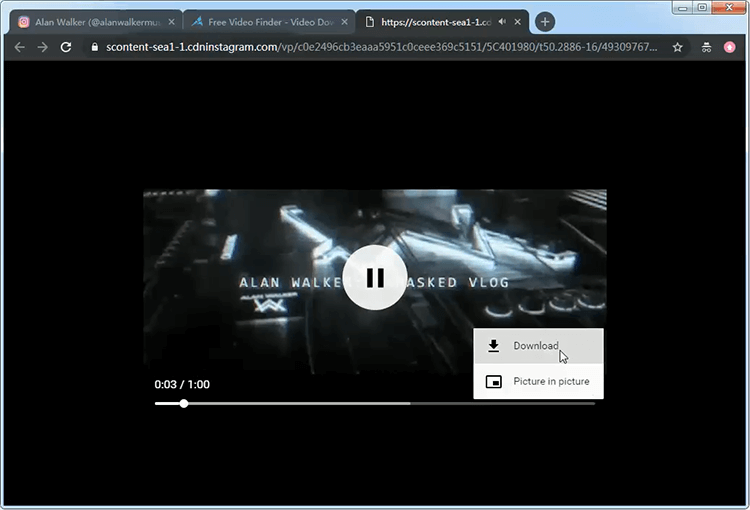The height and width of the screenshot is (510, 750).
Task: Switch to the Free Video Finder tab
Action: [x=269, y=22]
